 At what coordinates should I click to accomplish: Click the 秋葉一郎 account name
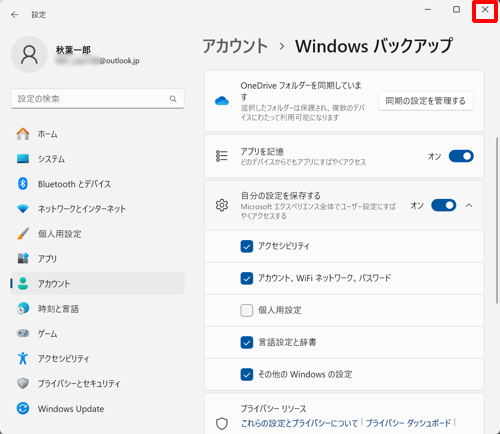pos(73,50)
